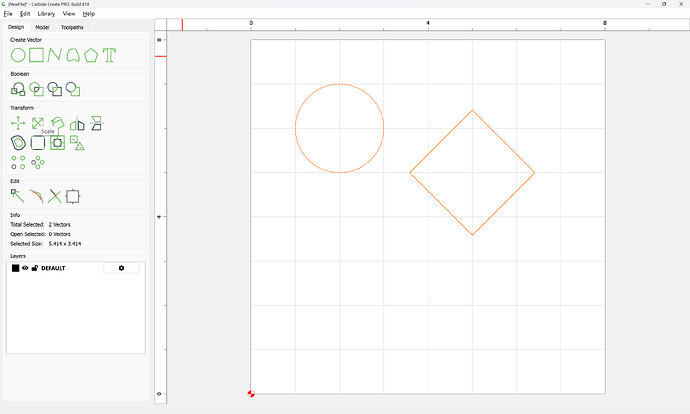Pick the Text creation tool

tap(110, 55)
